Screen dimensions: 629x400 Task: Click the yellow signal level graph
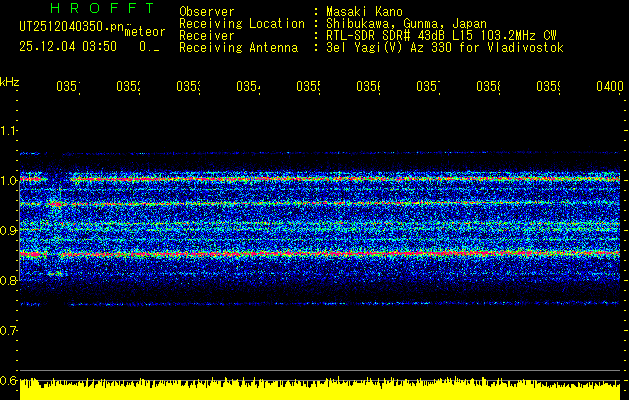(320, 388)
